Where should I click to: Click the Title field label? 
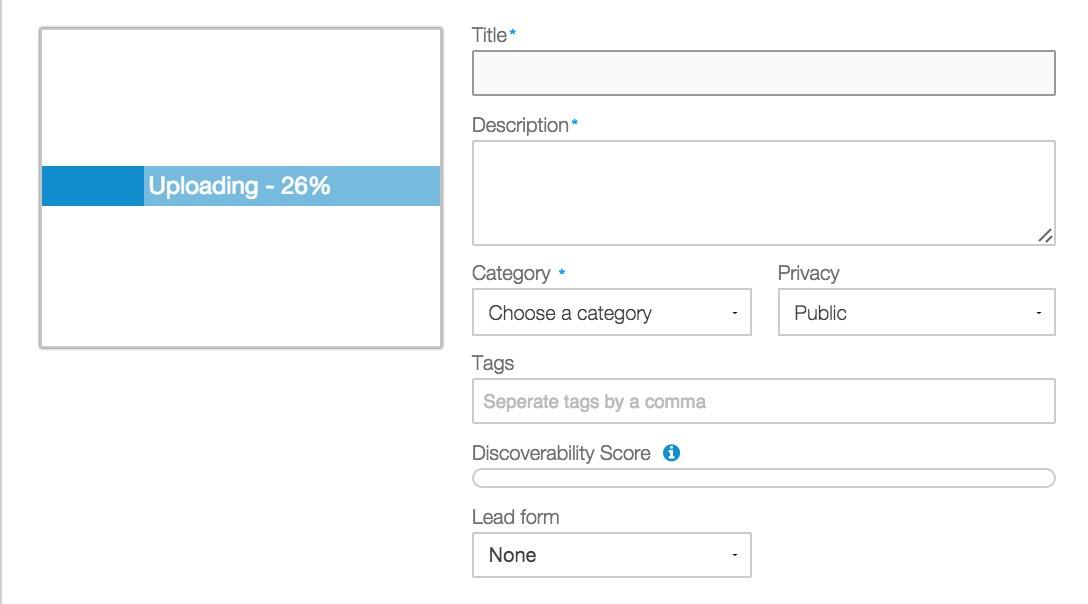pos(489,35)
